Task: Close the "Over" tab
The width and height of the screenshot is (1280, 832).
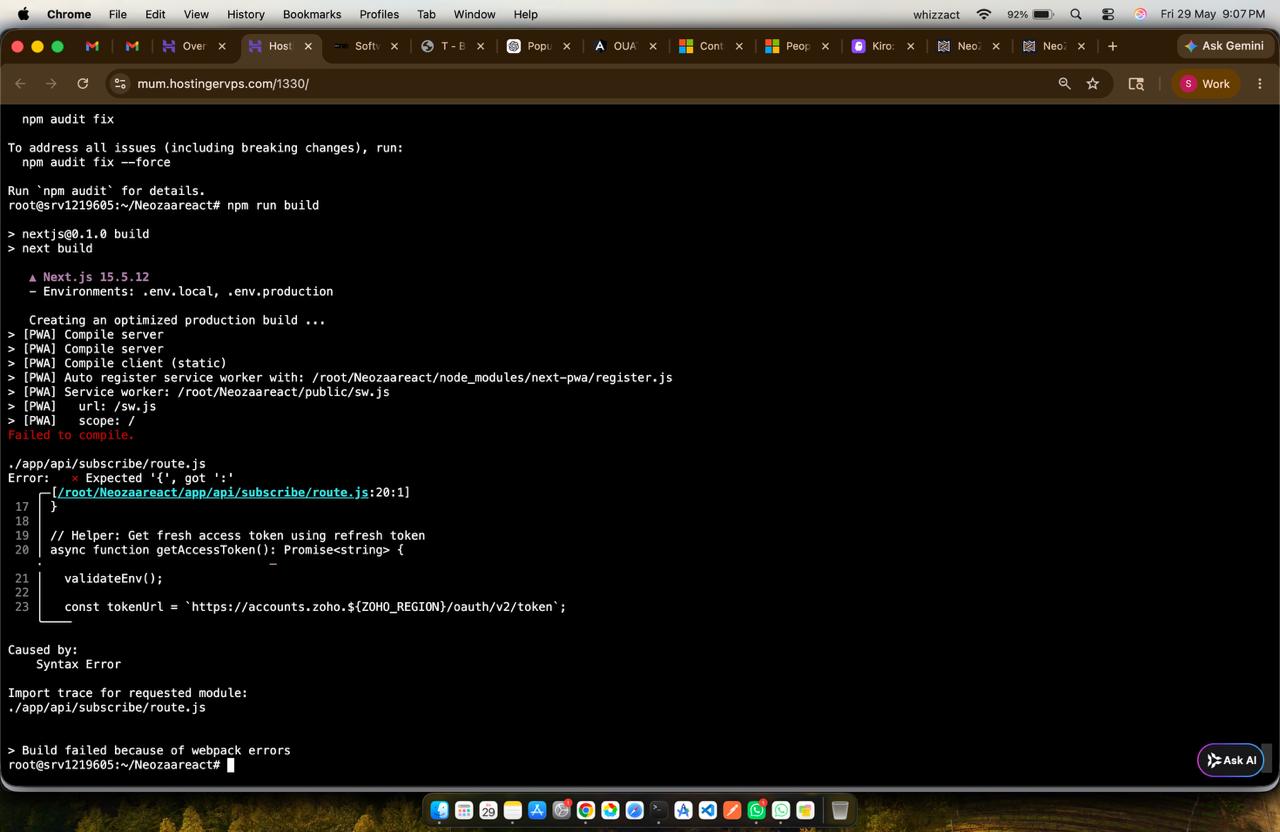Action: point(222,46)
